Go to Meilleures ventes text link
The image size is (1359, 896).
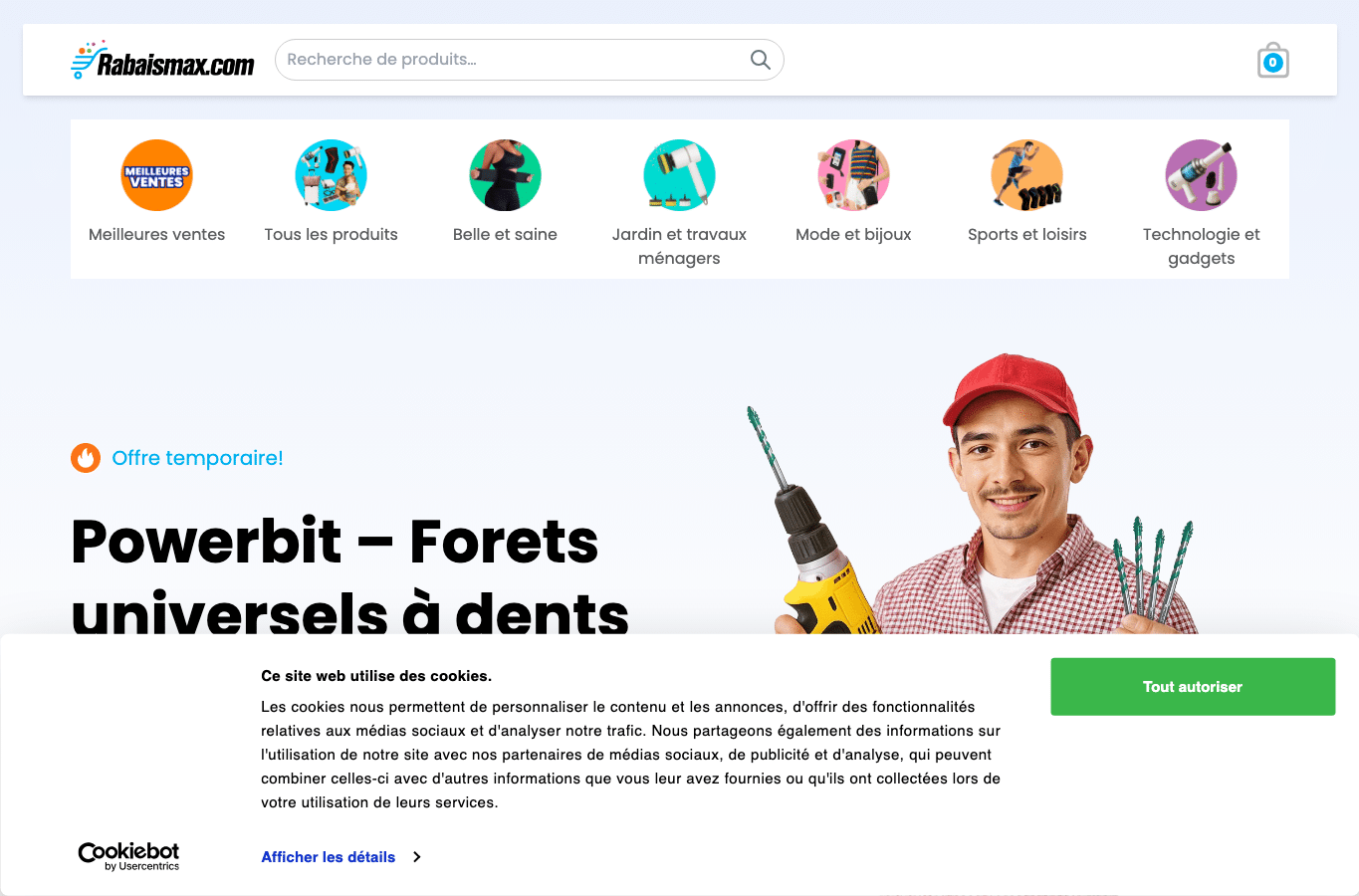[156, 235]
